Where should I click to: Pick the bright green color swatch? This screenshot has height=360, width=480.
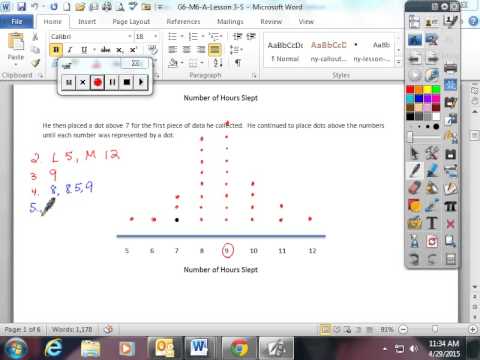pyautogui.click(x=436, y=89)
